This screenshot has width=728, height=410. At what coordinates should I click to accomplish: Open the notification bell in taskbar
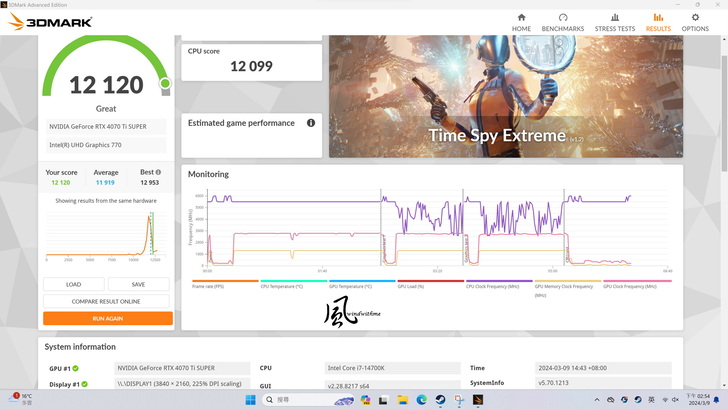tap(716, 400)
